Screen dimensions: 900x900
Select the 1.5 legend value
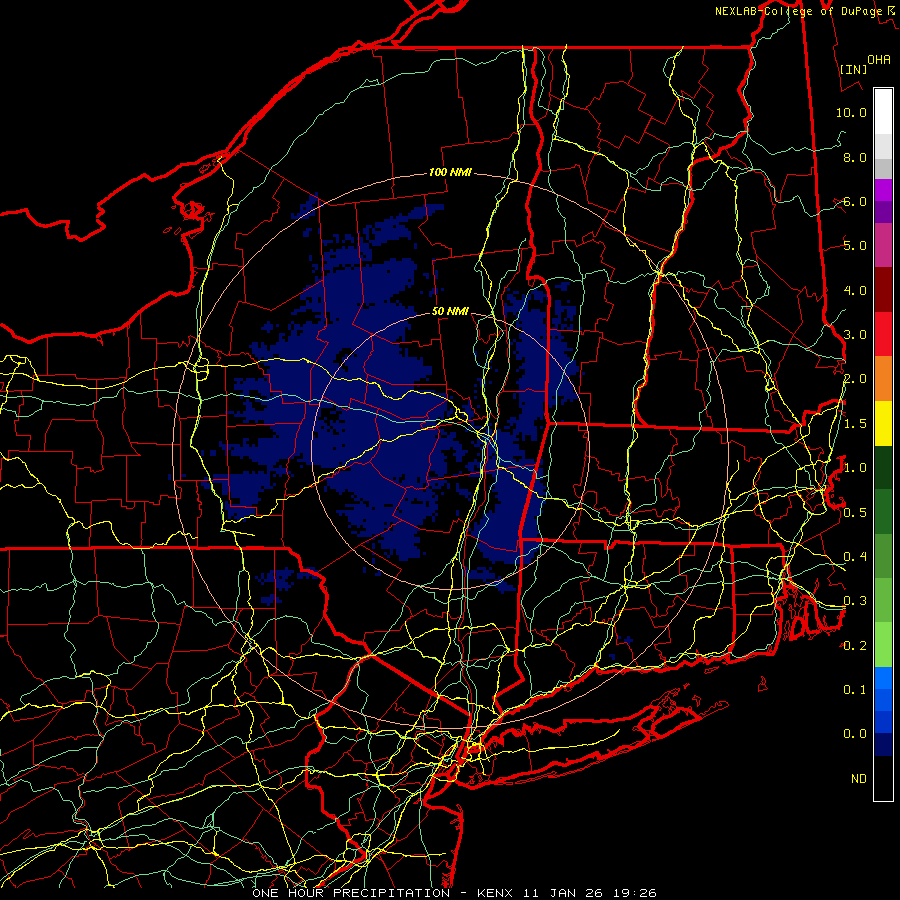tap(855, 424)
